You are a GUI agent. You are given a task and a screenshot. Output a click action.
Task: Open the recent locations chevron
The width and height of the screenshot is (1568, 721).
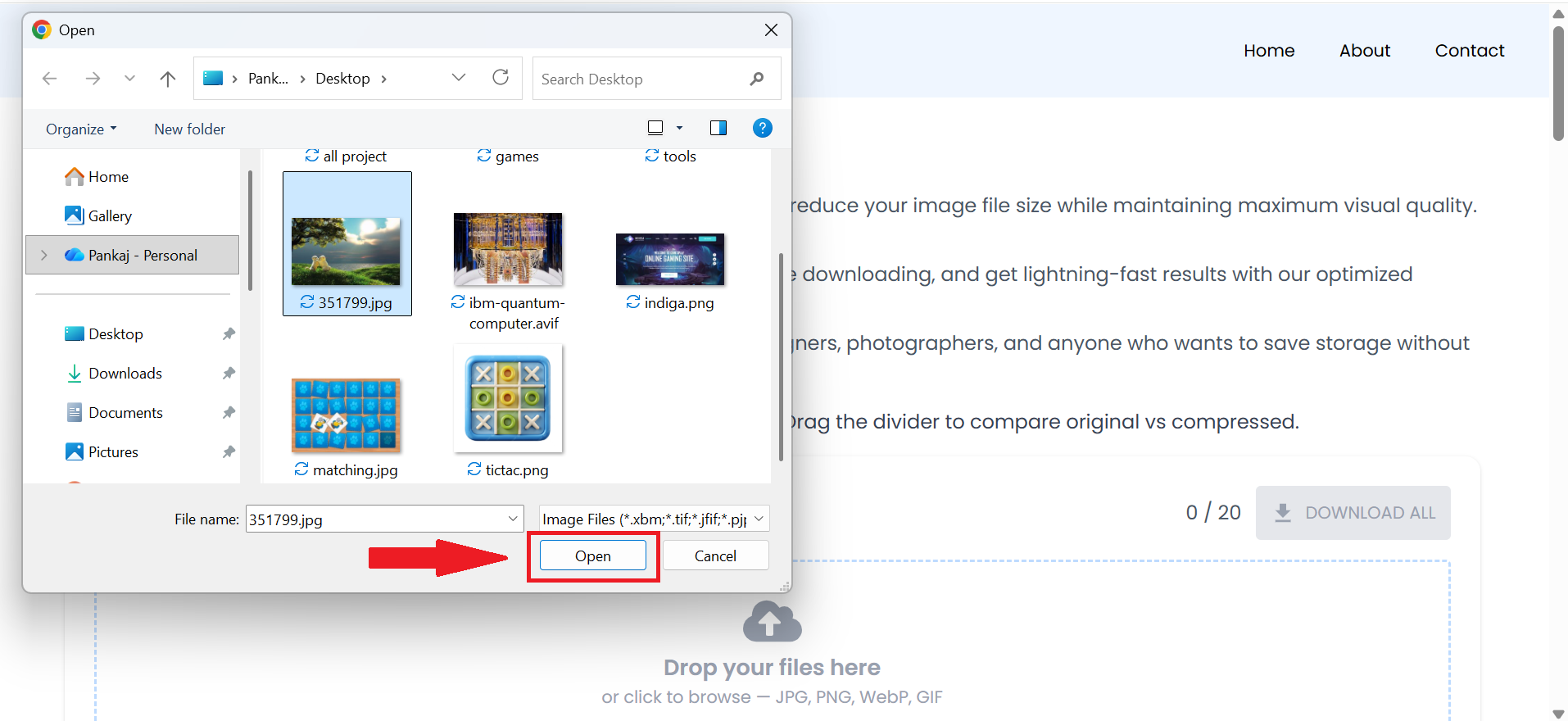[129, 79]
